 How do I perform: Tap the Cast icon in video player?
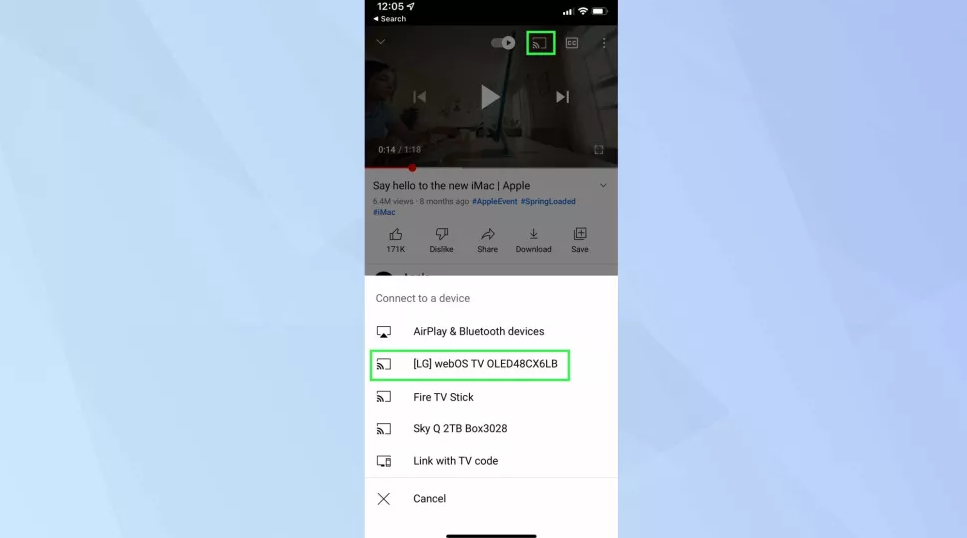tap(540, 43)
